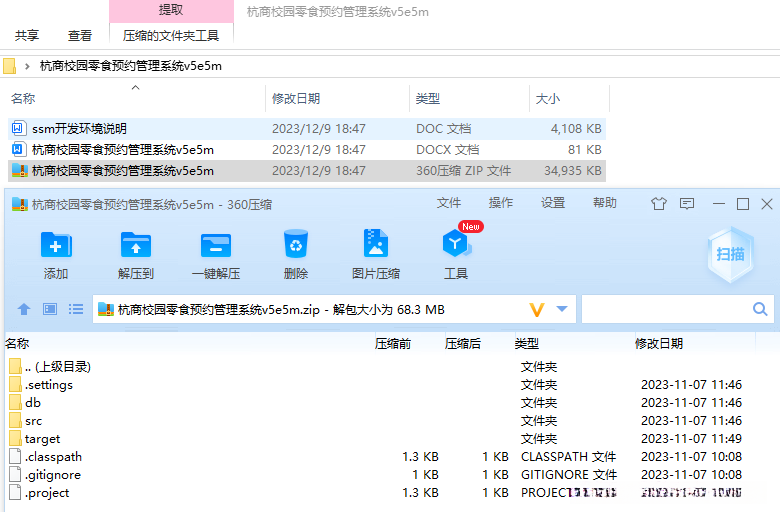The image size is (780, 512).
Task: Select the .. (上级目录) row
Action: pos(381,367)
